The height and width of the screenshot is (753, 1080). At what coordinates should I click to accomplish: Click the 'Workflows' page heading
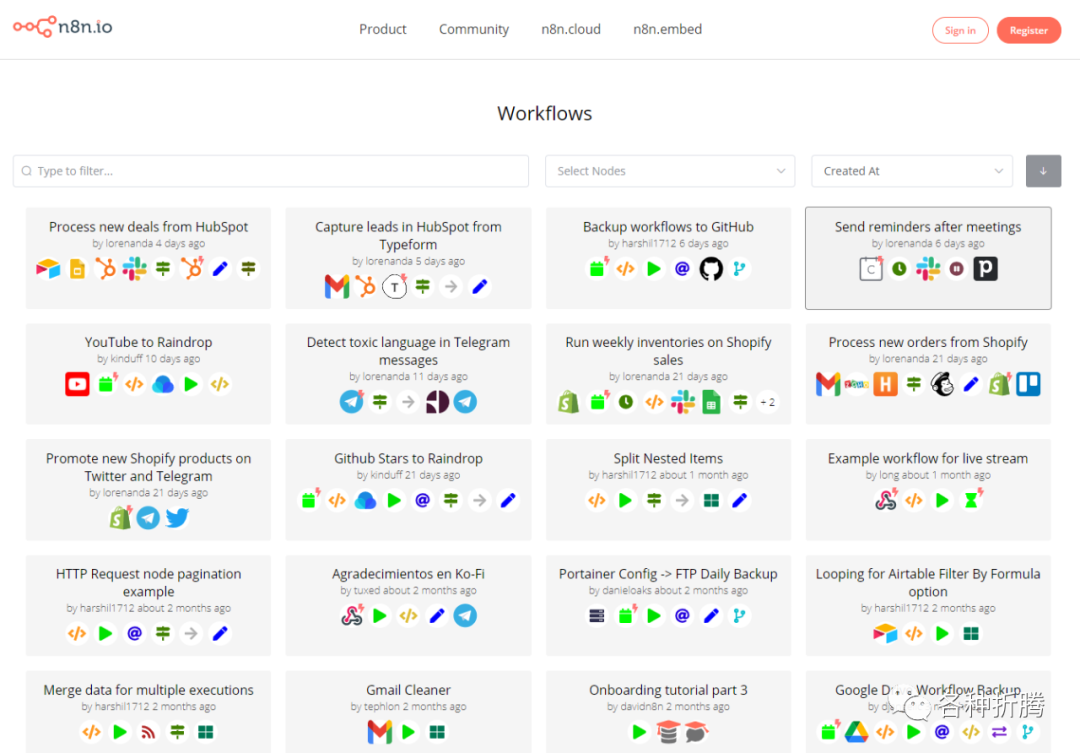click(544, 113)
